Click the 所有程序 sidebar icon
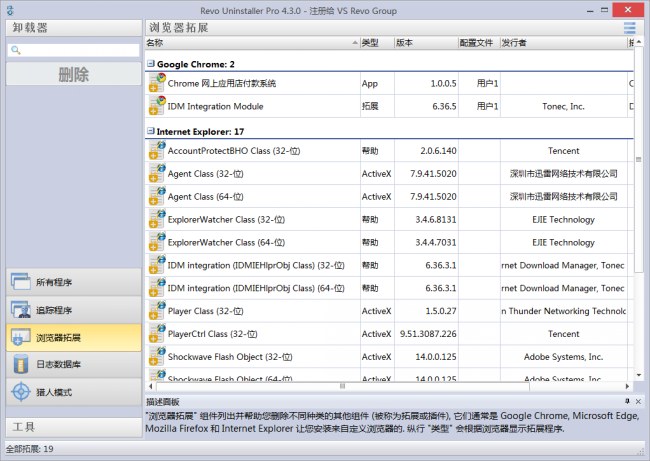Screen dimensions: 650x461 tap(20, 281)
